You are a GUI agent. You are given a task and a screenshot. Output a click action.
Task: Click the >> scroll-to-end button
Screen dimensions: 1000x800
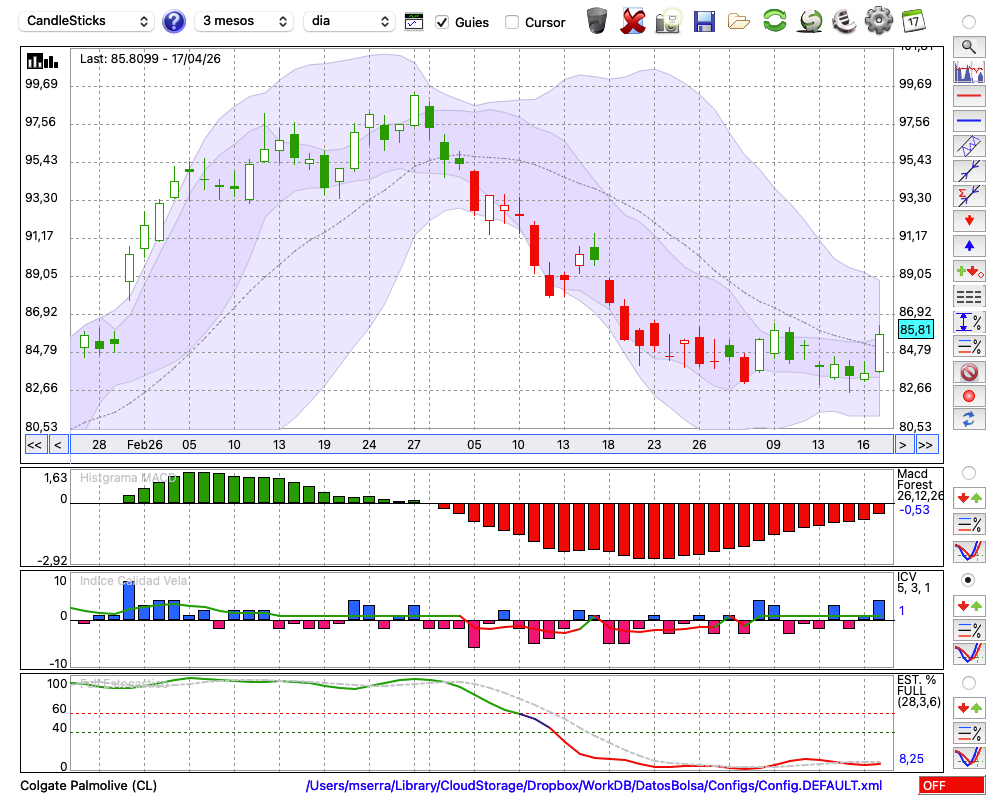(x=926, y=445)
